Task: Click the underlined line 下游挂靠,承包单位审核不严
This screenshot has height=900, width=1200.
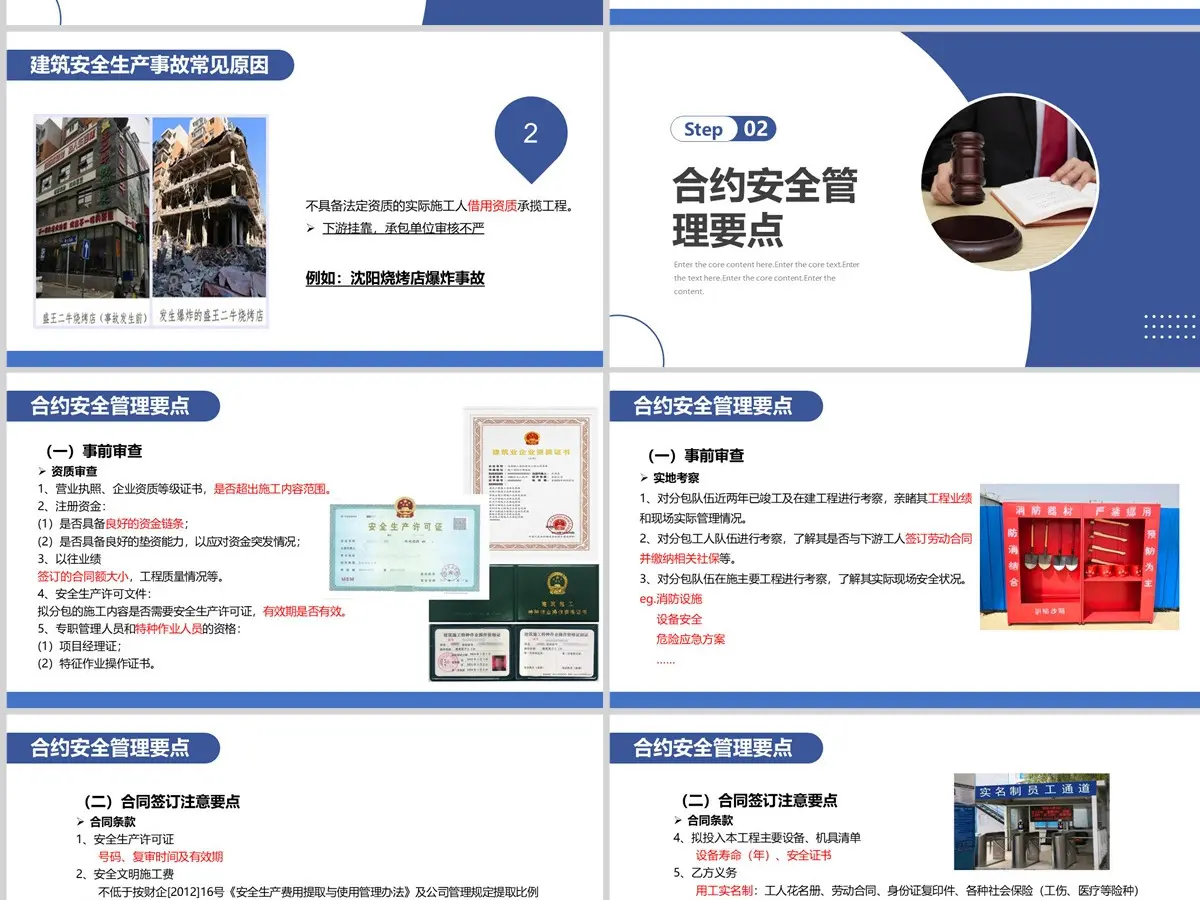Action: [x=403, y=228]
